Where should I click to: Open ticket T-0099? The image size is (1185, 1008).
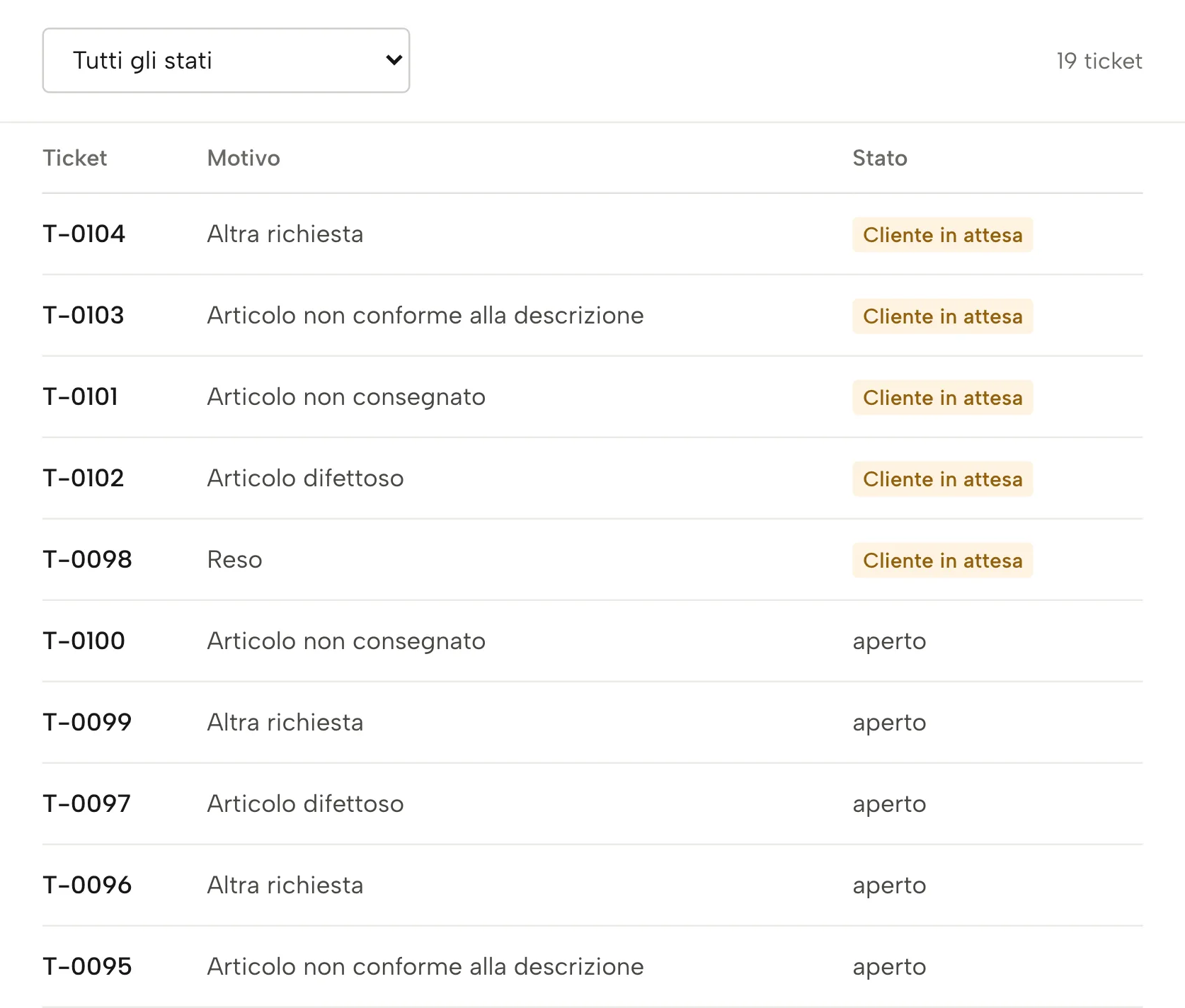pos(87,722)
